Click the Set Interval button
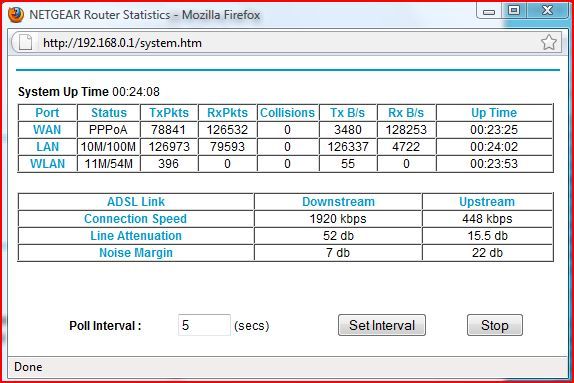Image resolution: width=574 pixels, height=383 pixels. pyautogui.click(x=382, y=325)
